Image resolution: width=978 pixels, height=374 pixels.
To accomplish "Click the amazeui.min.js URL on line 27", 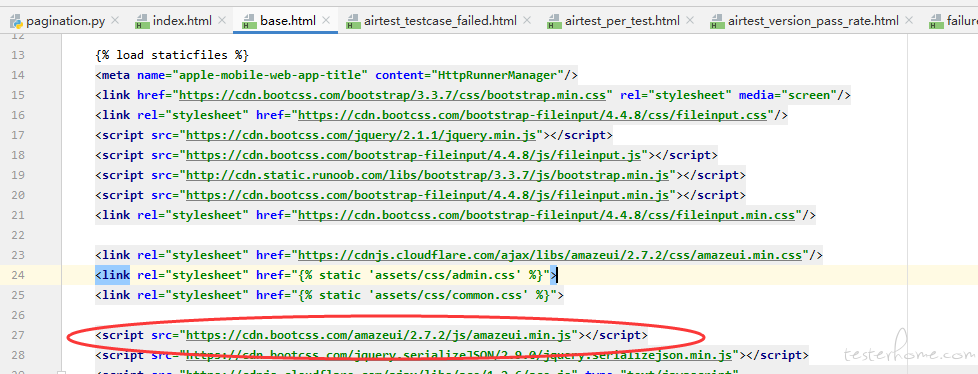I will (x=379, y=335).
